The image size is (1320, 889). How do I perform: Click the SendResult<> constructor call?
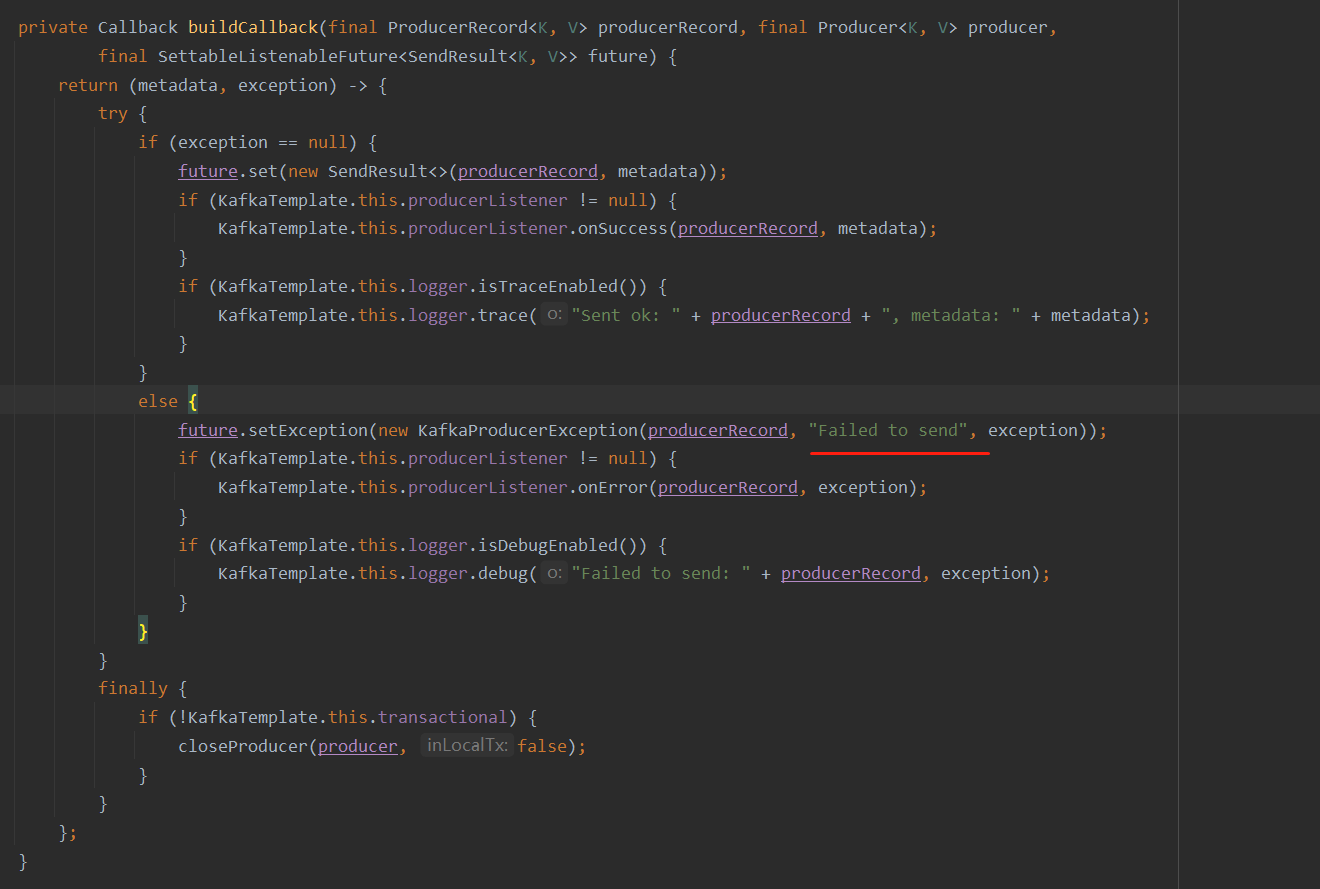click(388, 171)
